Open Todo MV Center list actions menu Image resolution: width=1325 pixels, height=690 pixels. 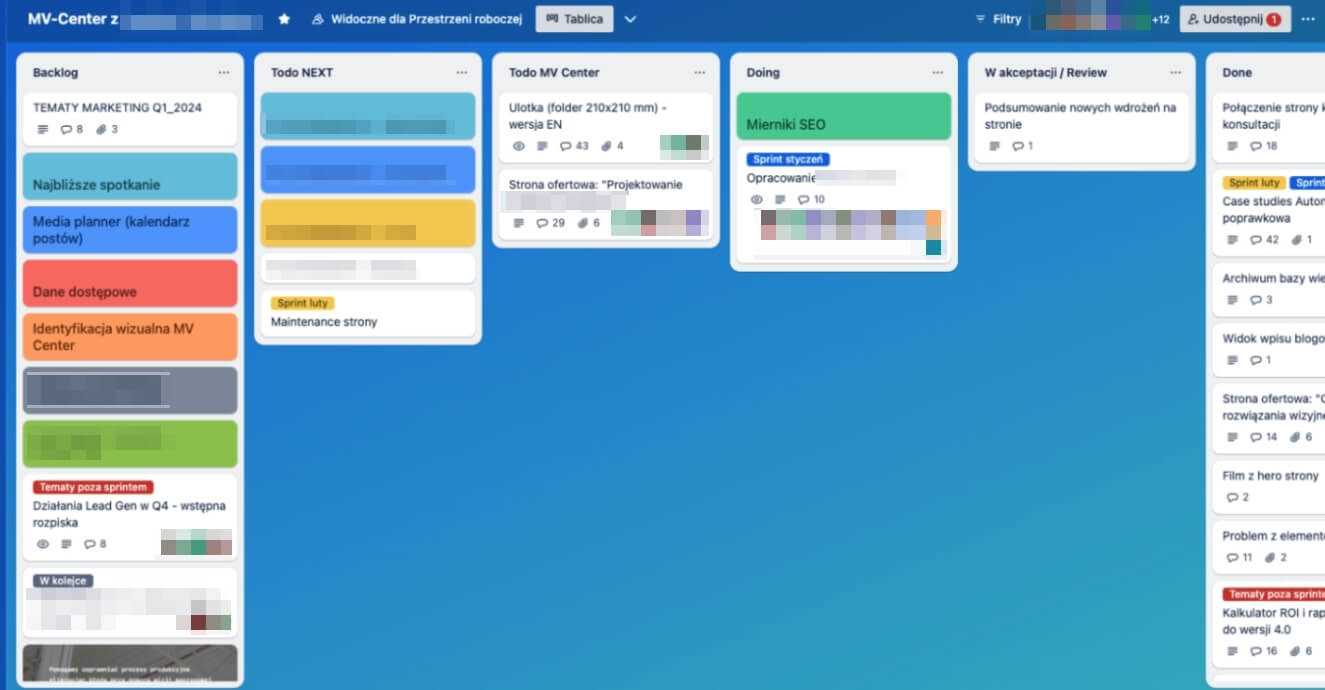coord(700,73)
